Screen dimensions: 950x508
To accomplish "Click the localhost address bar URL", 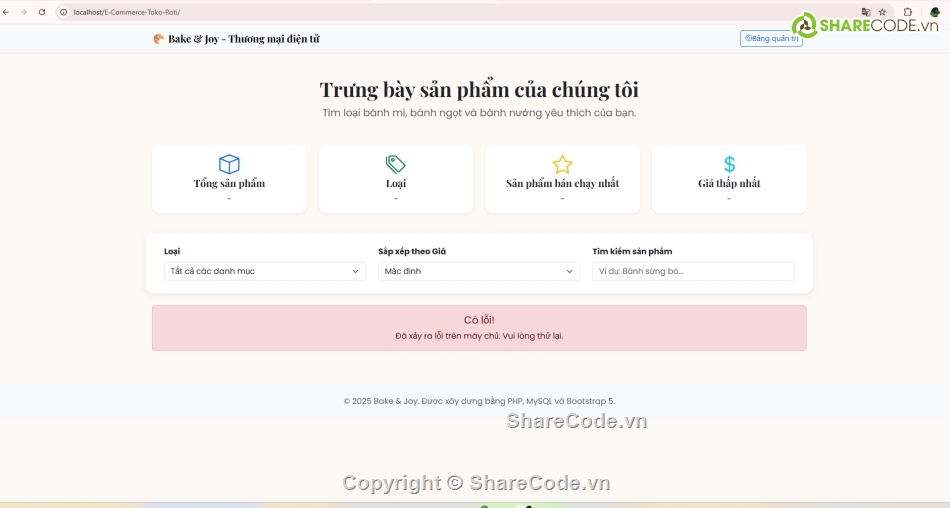I will tap(127, 12).
